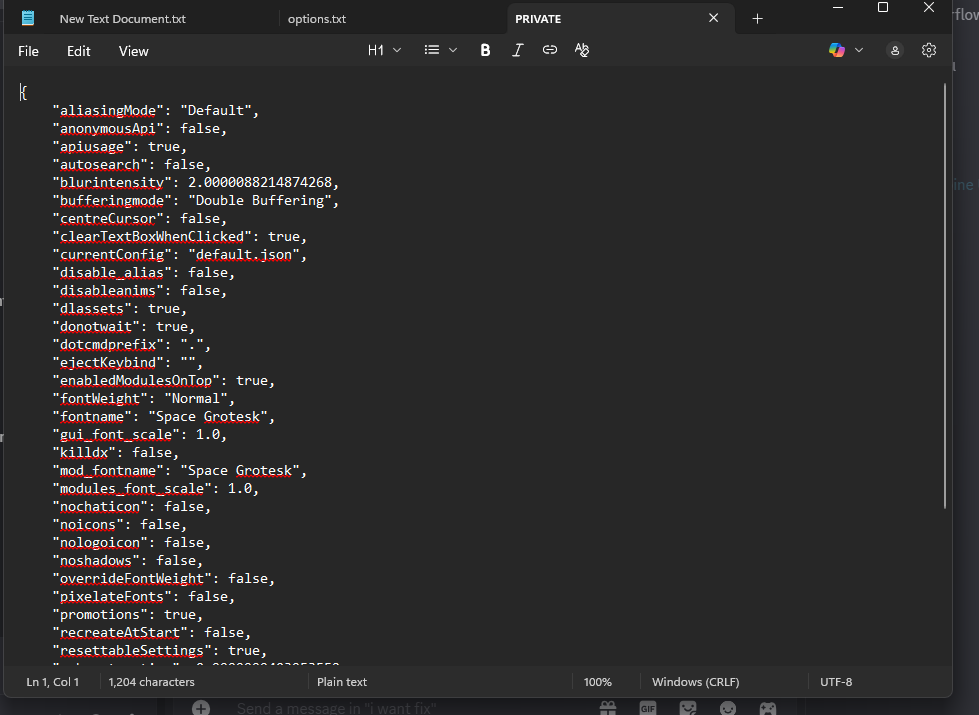Click the blurintensity value 2.0000088214874268
979x715 pixels.
(260, 182)
